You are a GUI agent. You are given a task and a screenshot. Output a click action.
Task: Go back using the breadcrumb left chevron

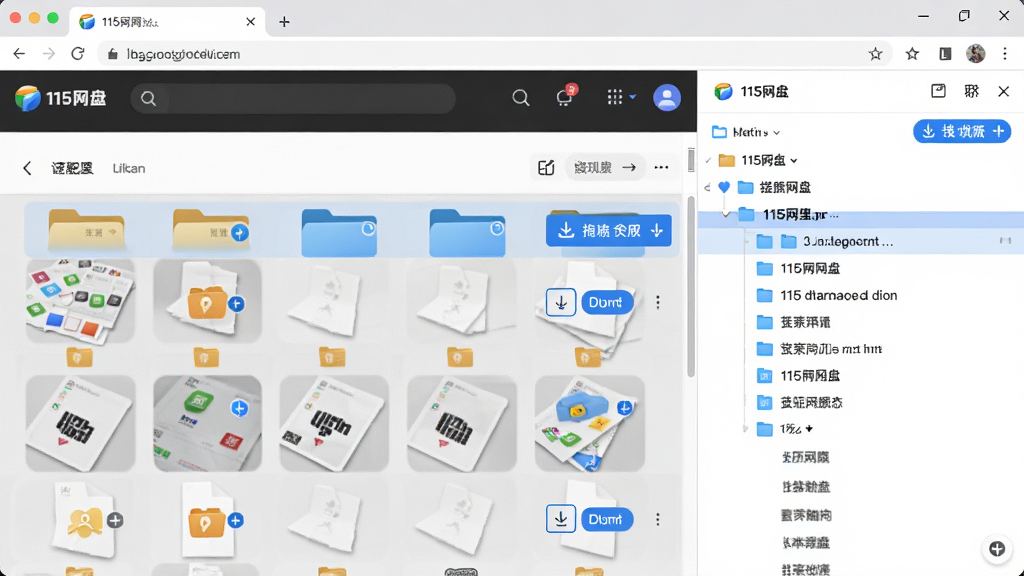(x=27, y=168)
